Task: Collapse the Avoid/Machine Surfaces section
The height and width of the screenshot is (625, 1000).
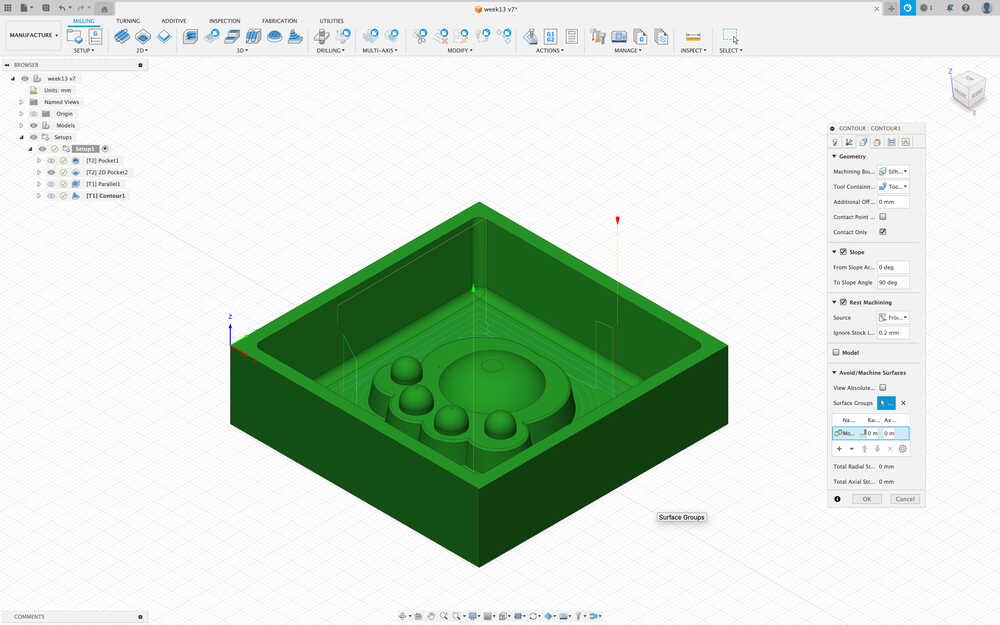Action: tap(834, 372)
